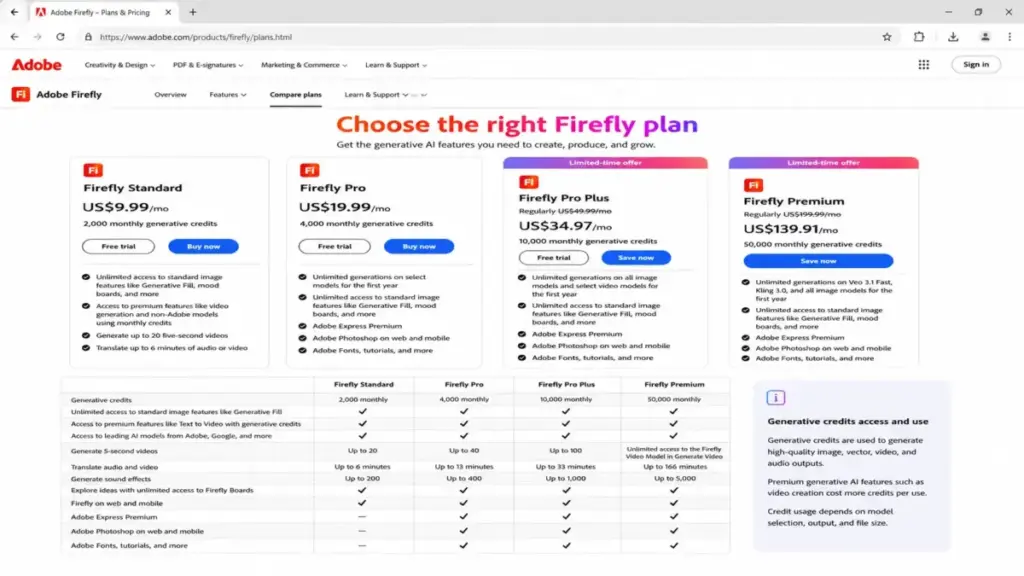The height and width of the screenshot is (576, 1024).
Task: Expand PDF & E-signatures menu
Action: (208, 65)
